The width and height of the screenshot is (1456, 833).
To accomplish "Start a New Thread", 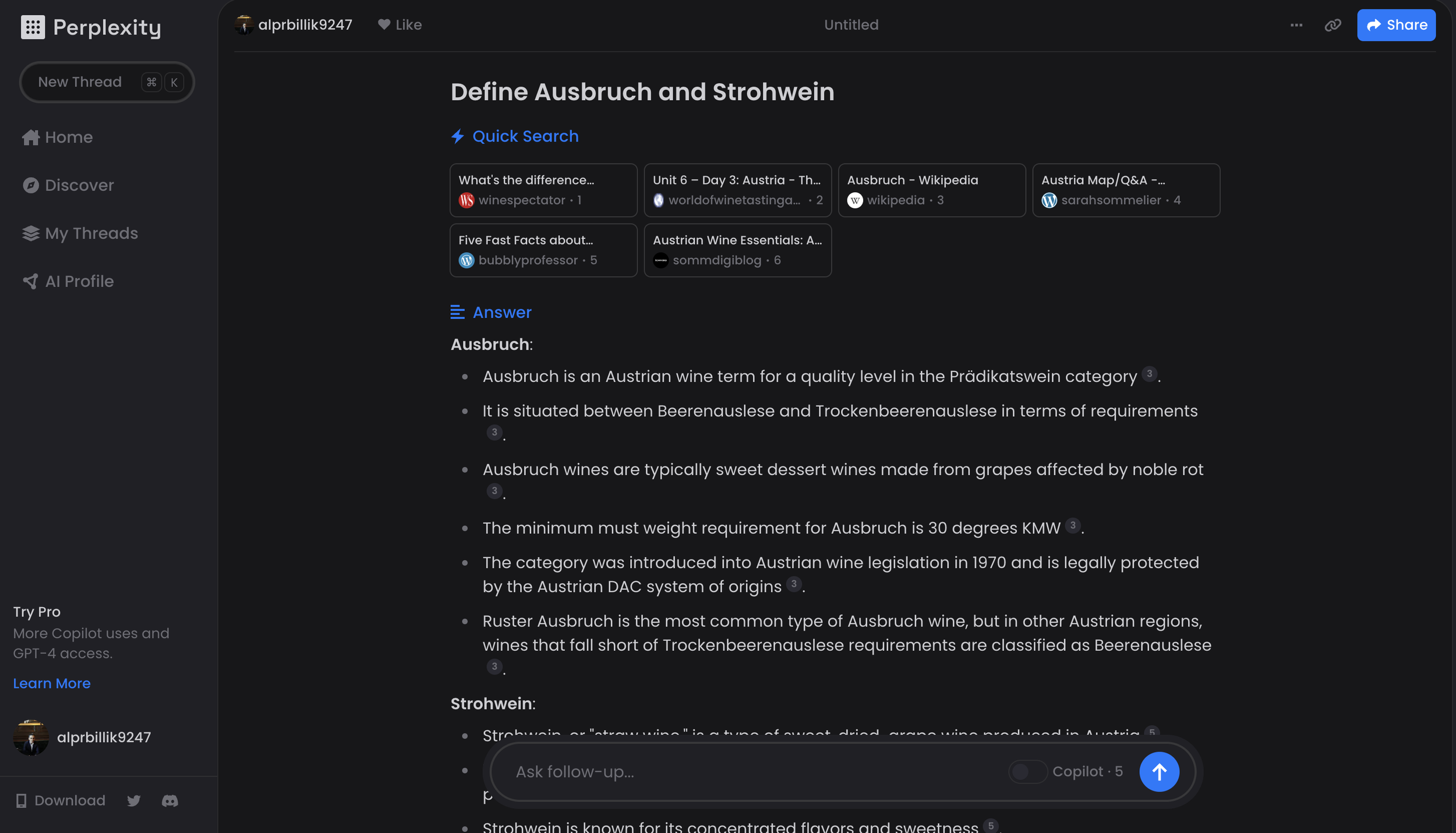I will click(80, 82).
